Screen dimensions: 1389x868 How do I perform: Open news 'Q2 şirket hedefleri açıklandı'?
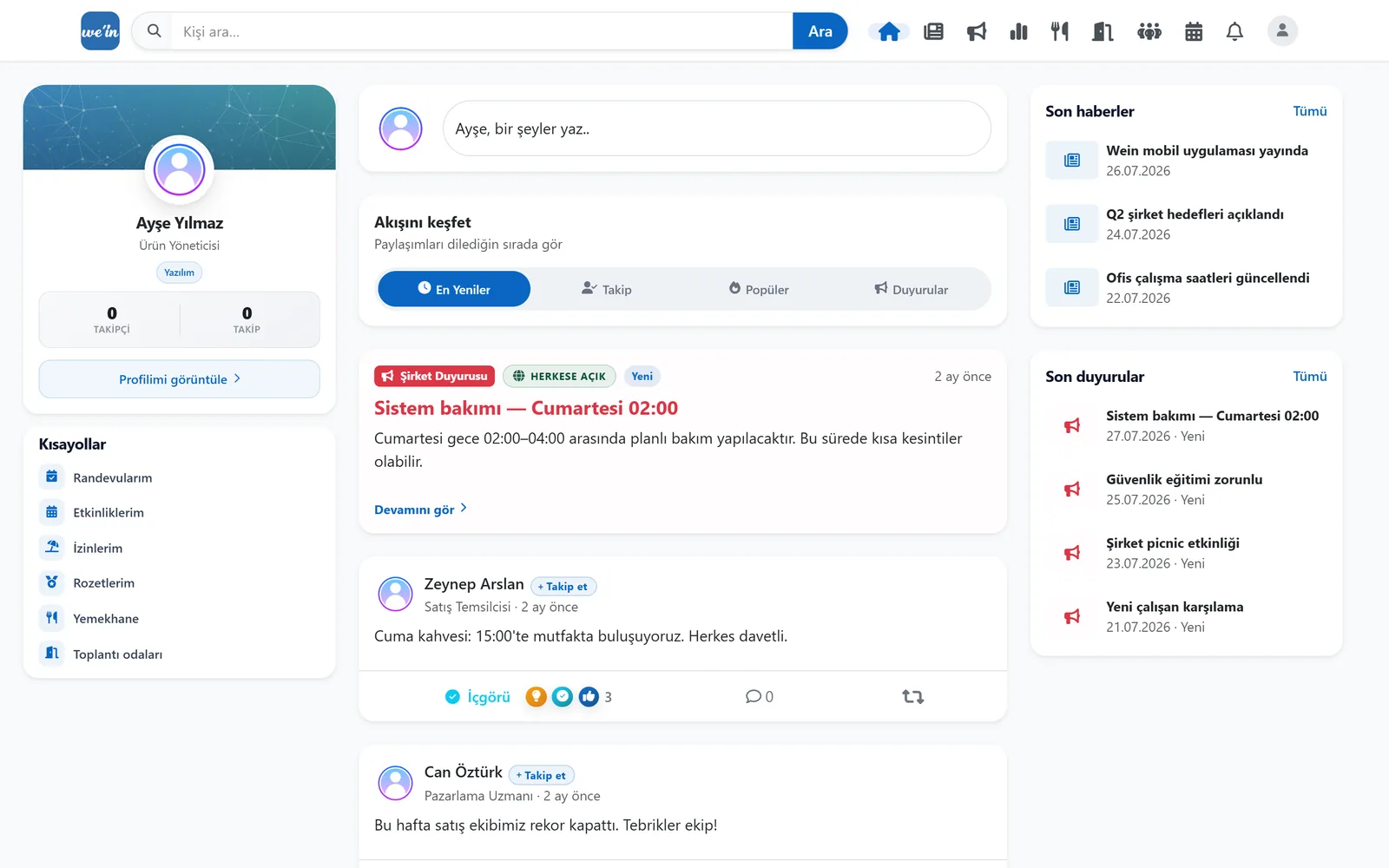tap(1186, 224)
